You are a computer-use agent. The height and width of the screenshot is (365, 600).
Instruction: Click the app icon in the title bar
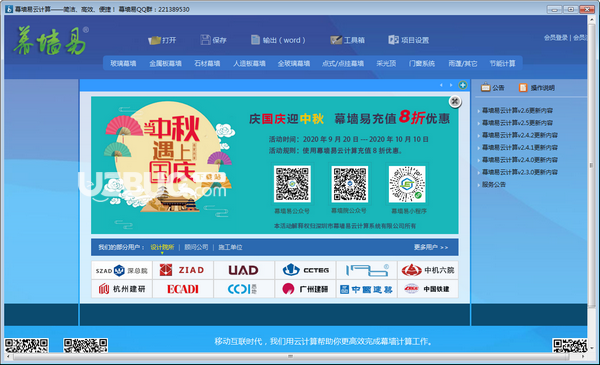tap(8, 9)
